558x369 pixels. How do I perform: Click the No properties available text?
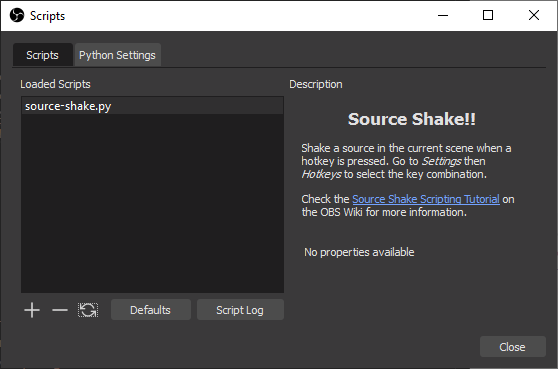coord(359,252)
